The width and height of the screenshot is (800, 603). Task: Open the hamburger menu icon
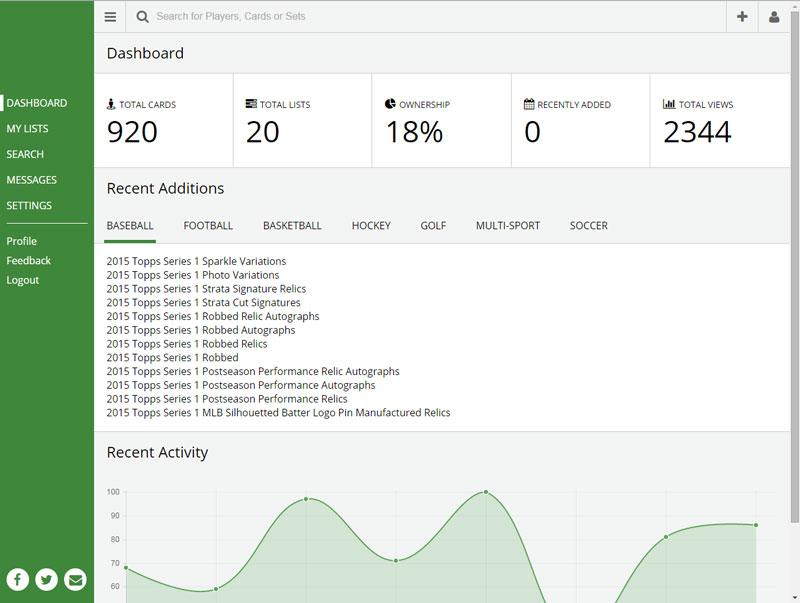coord(110,17)
